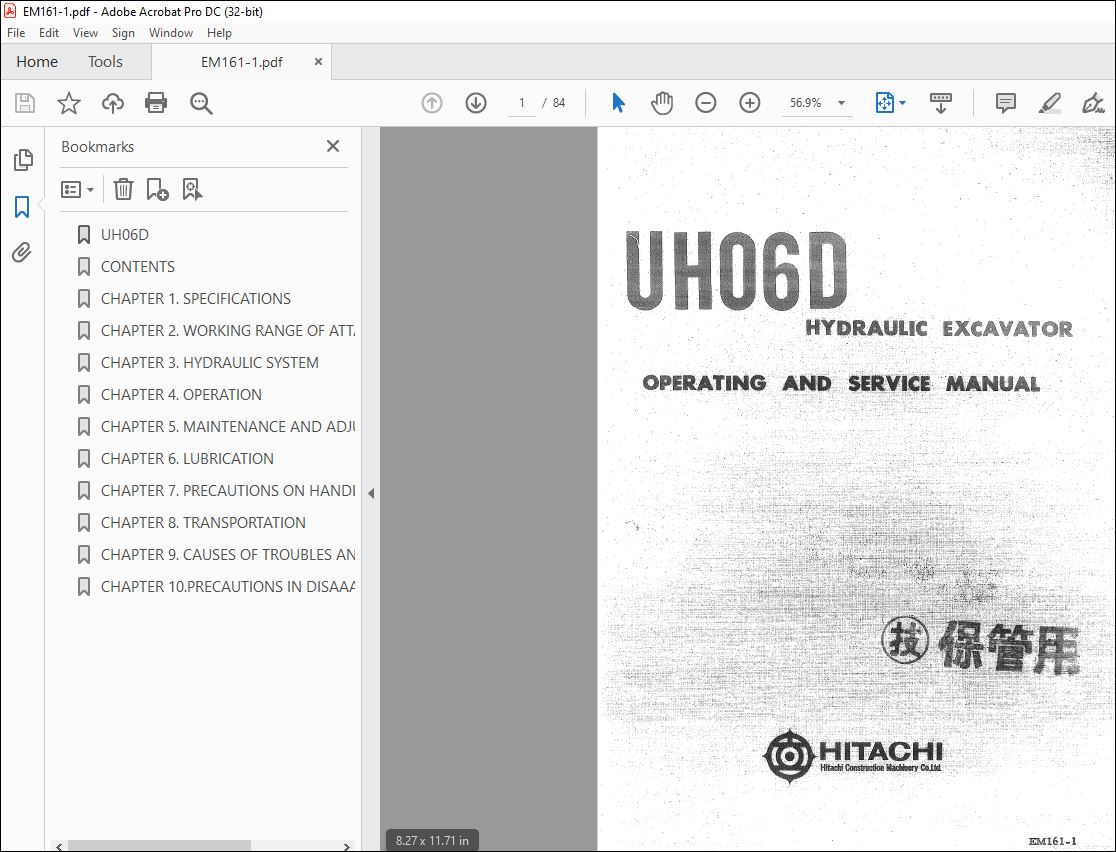Open the File menu
The image size is (1116, 852).
[x=16, y=33]
